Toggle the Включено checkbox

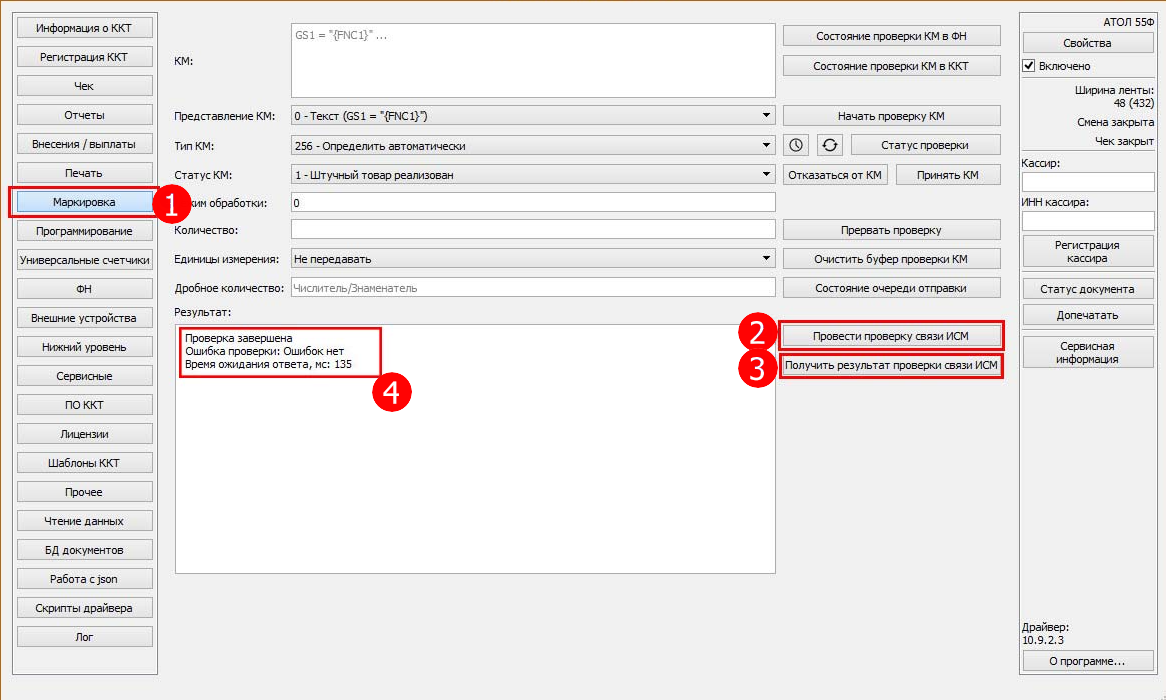tap(1029, 66)
